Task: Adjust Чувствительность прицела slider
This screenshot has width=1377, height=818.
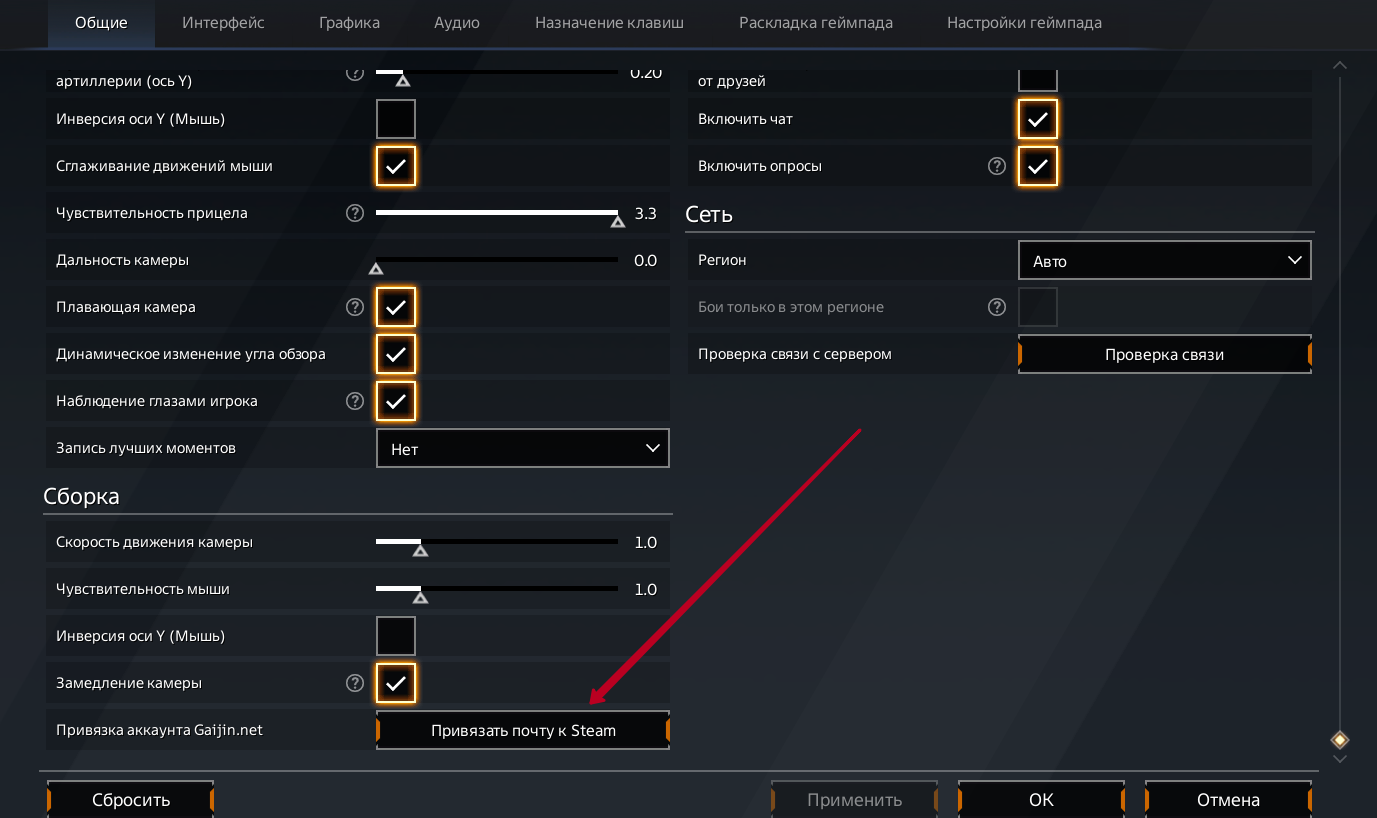Action: point(497,214)
